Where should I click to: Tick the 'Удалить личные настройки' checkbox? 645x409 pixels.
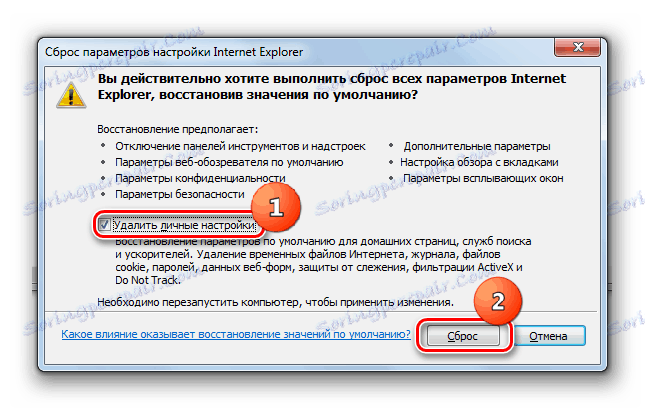coord(104,225)
